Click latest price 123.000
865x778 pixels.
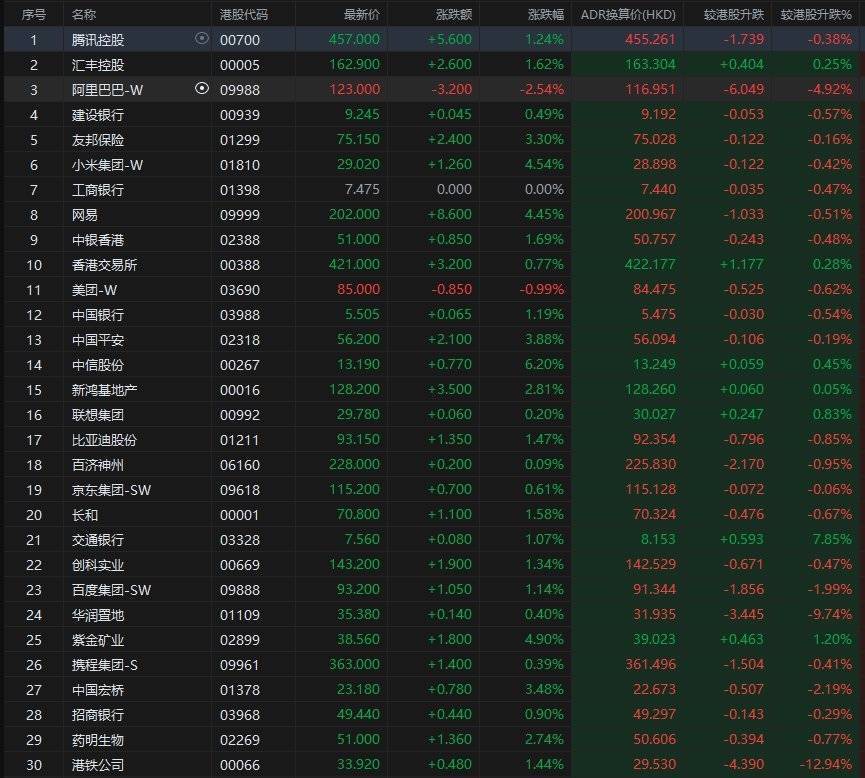click(354, 89)
